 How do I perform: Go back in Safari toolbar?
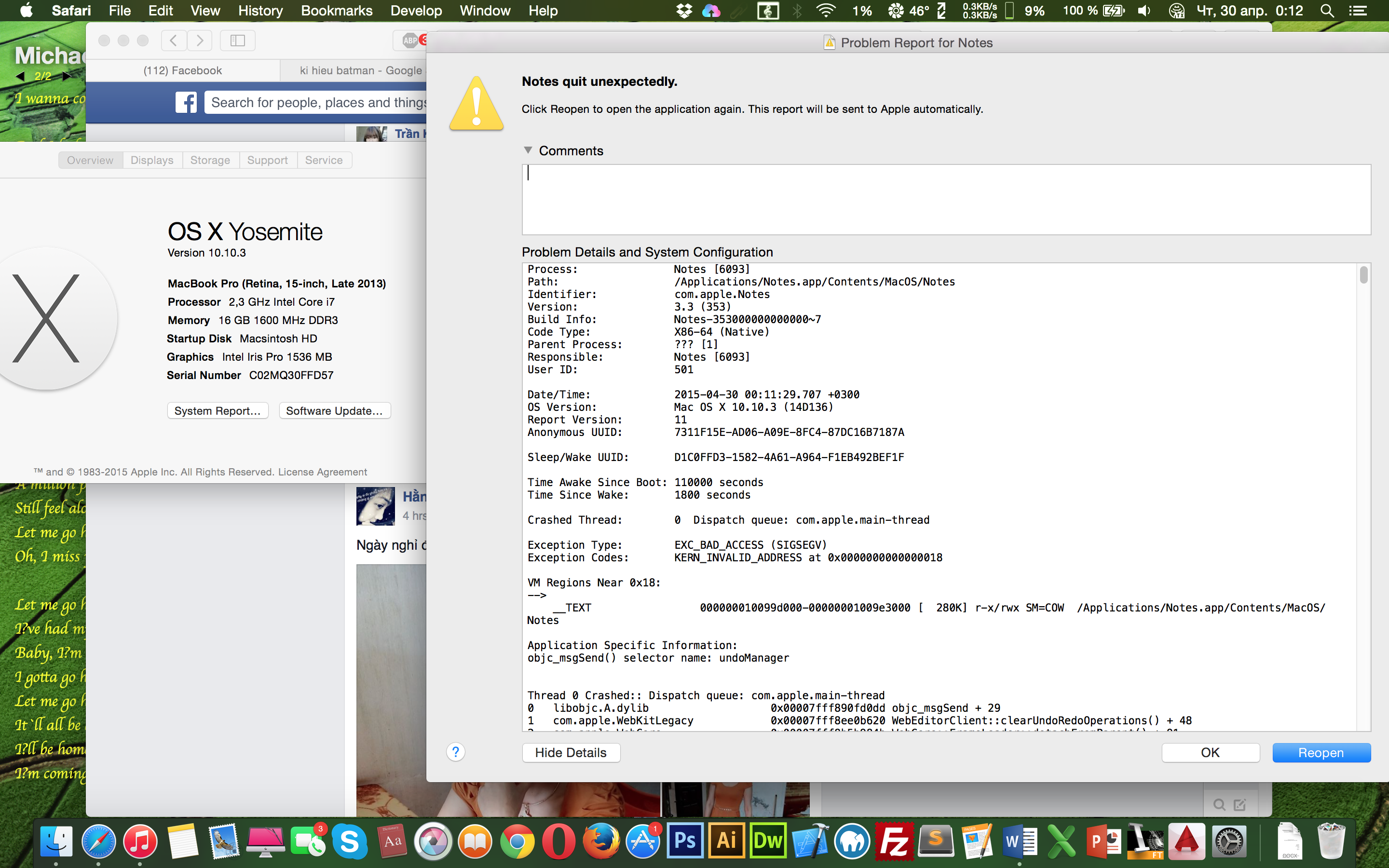pos(173,40)
